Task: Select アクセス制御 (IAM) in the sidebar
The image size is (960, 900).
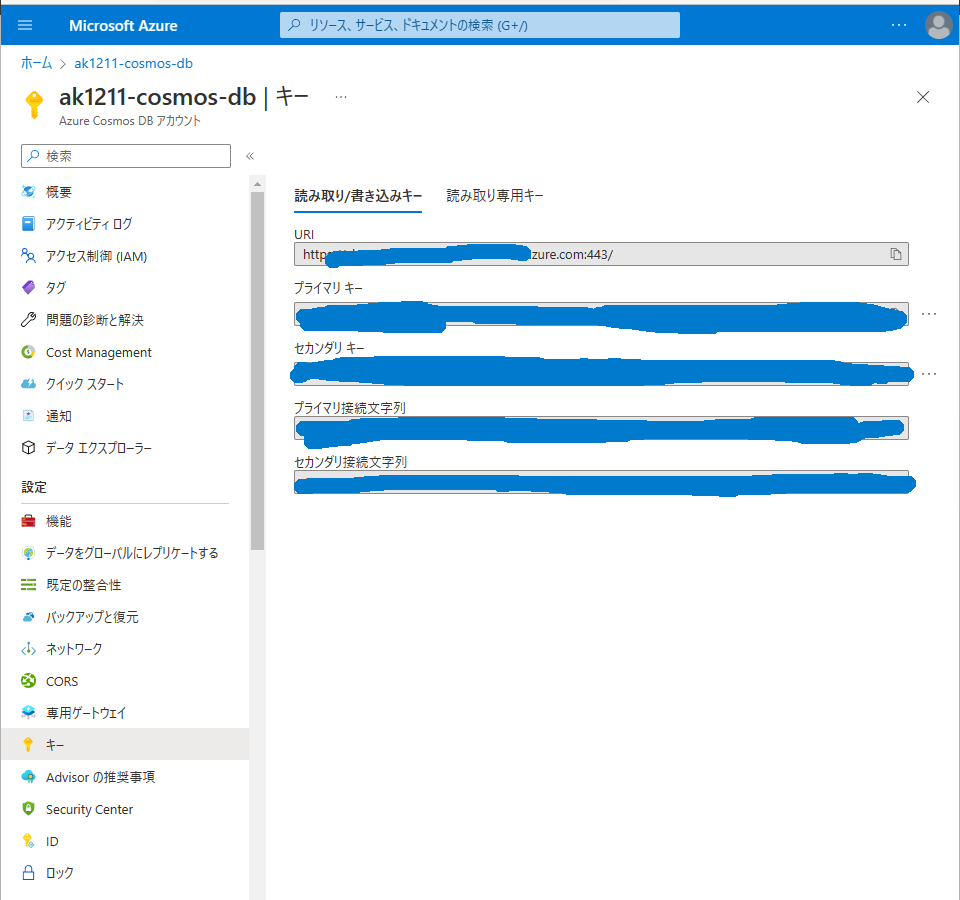Action: [x=96, y=256]
